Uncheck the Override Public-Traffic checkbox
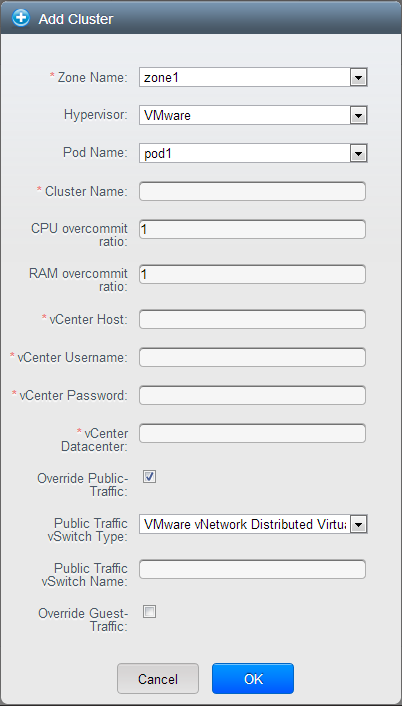Viewport: 402px width, 706px height. tap(149, 476)
